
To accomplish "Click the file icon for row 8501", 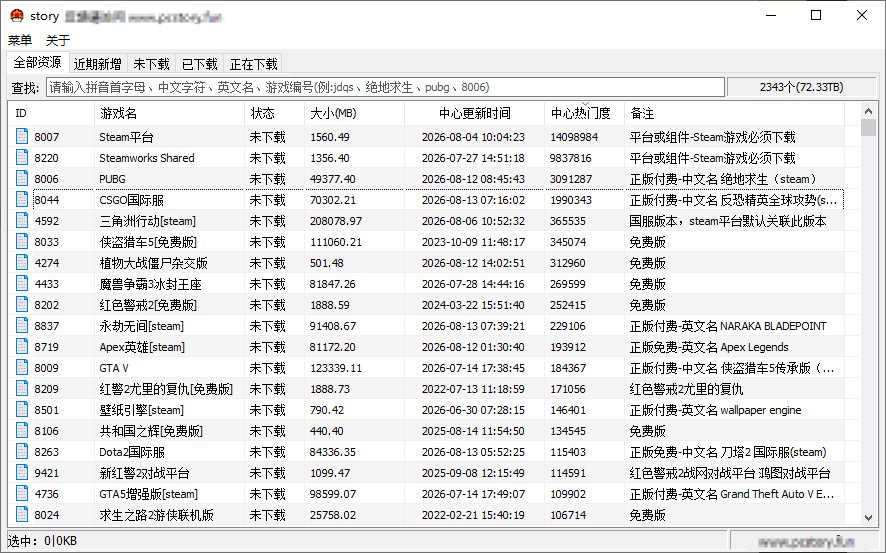I will tap(22, 409).
